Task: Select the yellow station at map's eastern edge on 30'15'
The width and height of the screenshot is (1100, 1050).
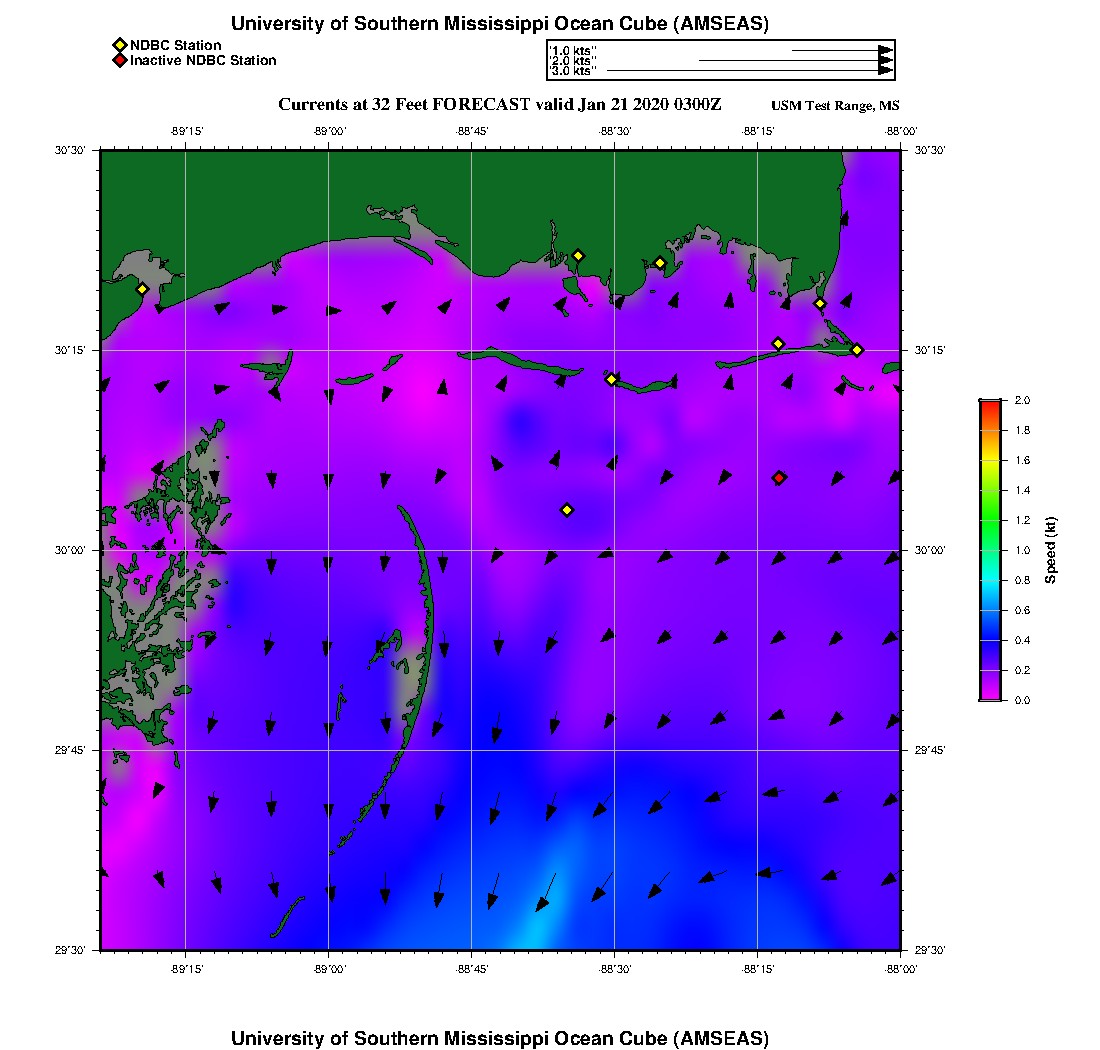Action: [857, 350]
